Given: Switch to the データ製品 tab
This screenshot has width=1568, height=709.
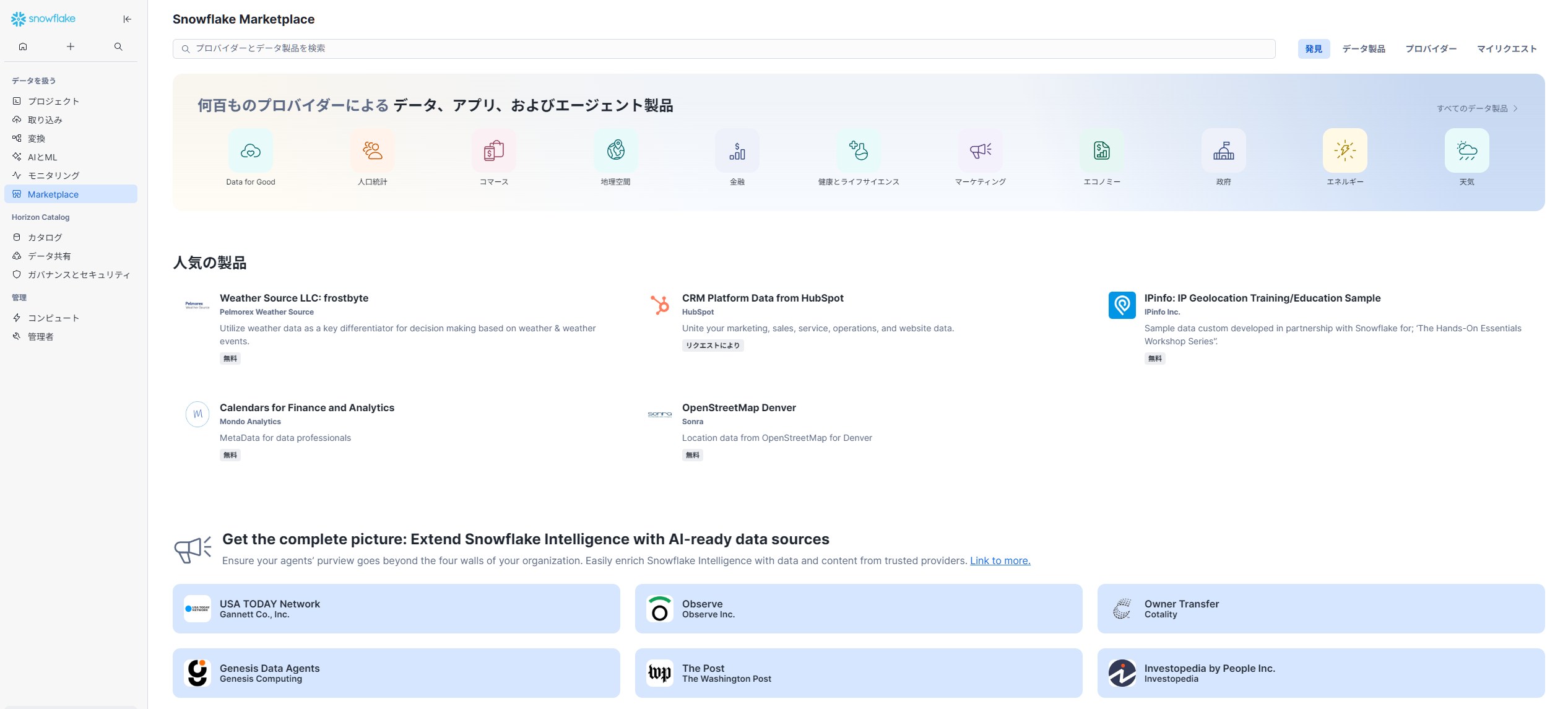Looking at the screenshot, I should 1363,49.
